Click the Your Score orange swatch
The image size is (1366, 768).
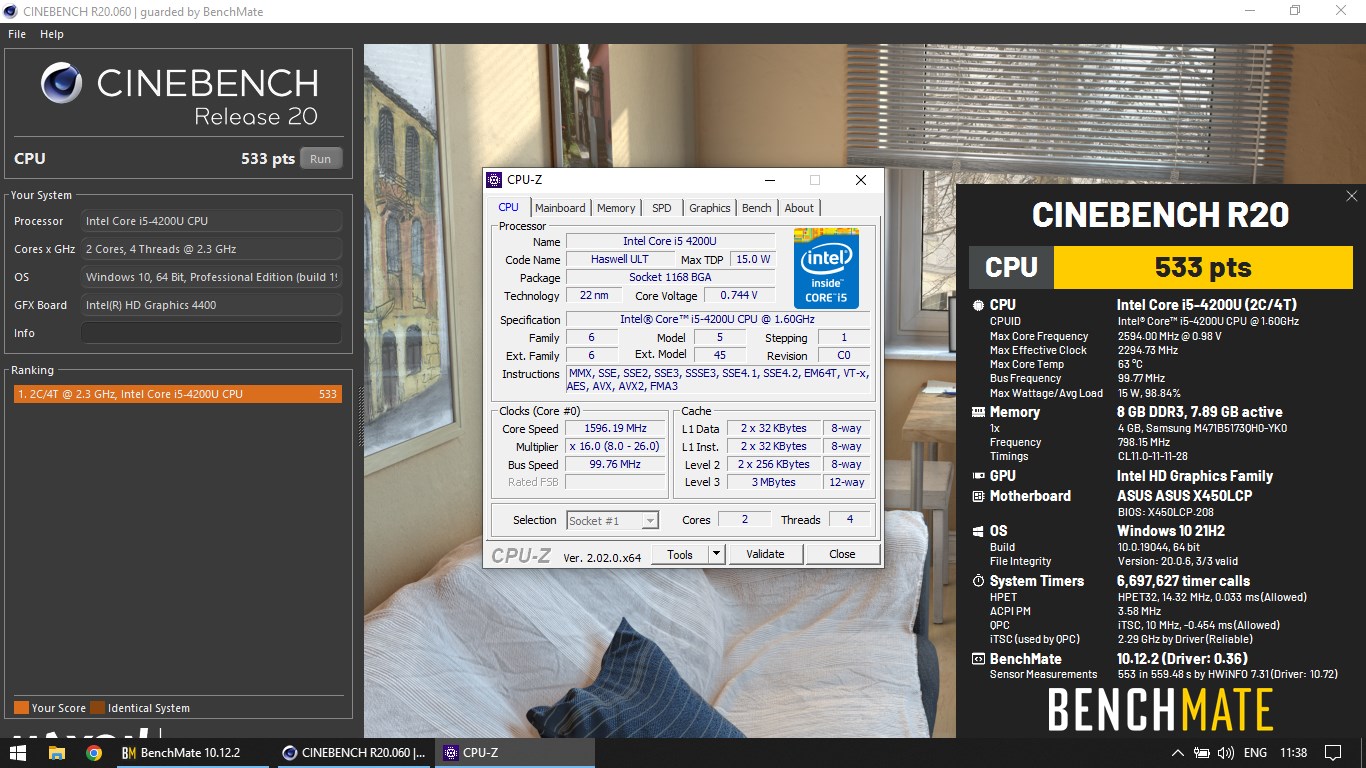[21, 708]
